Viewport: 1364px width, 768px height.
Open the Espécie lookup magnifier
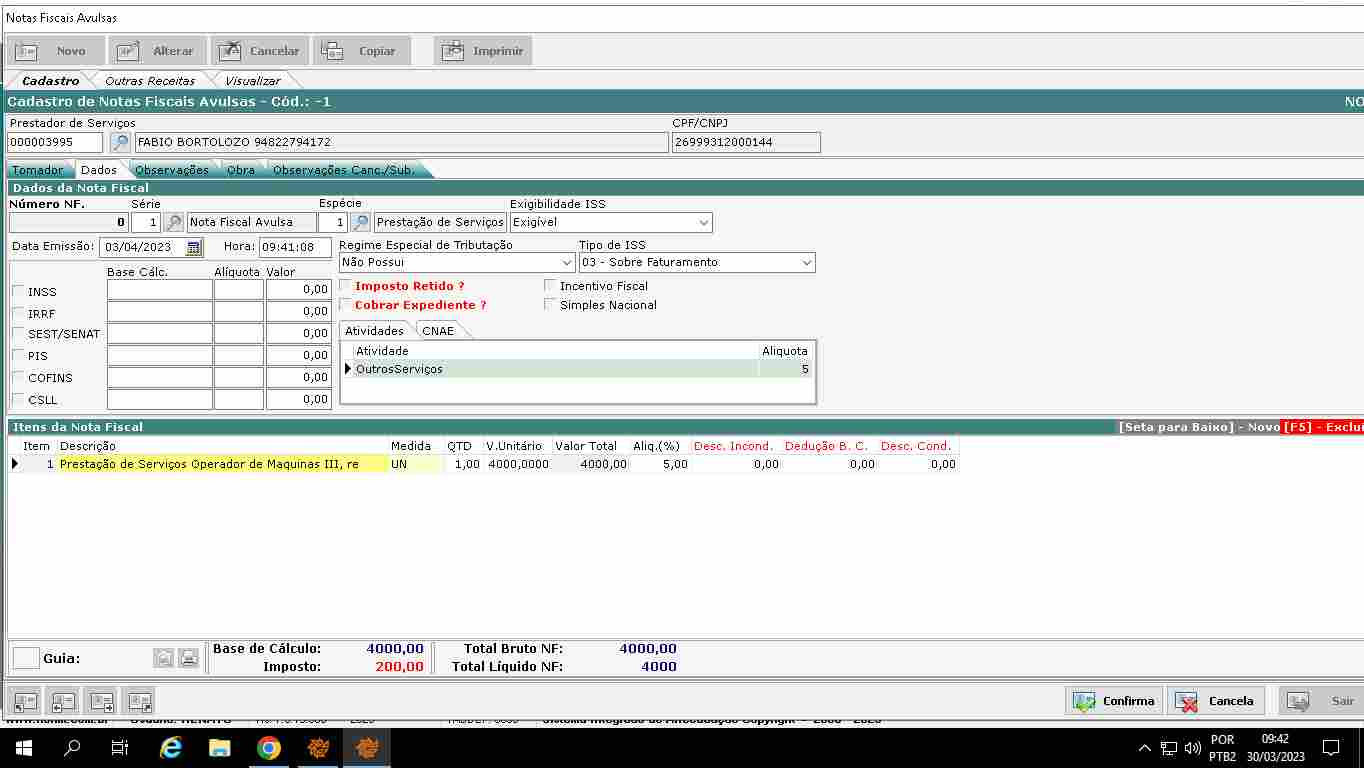(360, 222)
